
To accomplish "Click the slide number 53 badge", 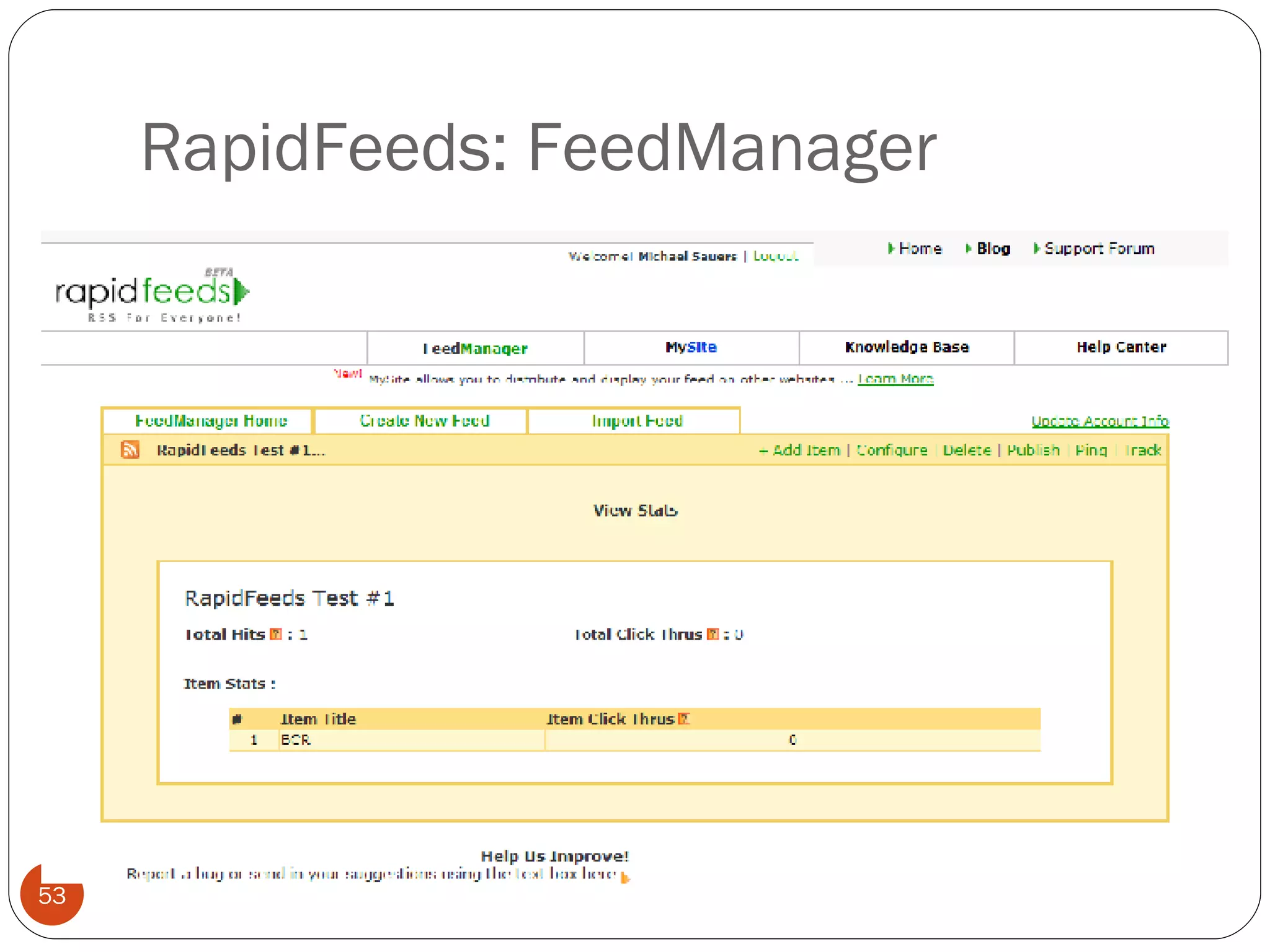I will coord(52,895).
